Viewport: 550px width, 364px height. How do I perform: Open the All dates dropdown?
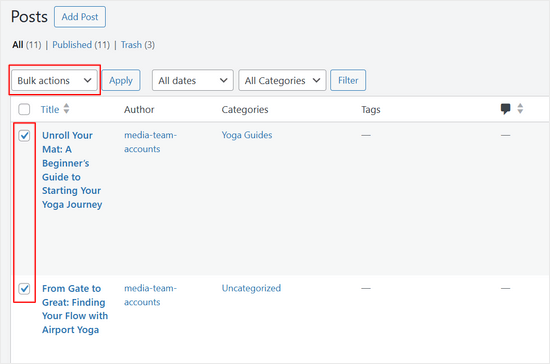[x=193, y=80]
